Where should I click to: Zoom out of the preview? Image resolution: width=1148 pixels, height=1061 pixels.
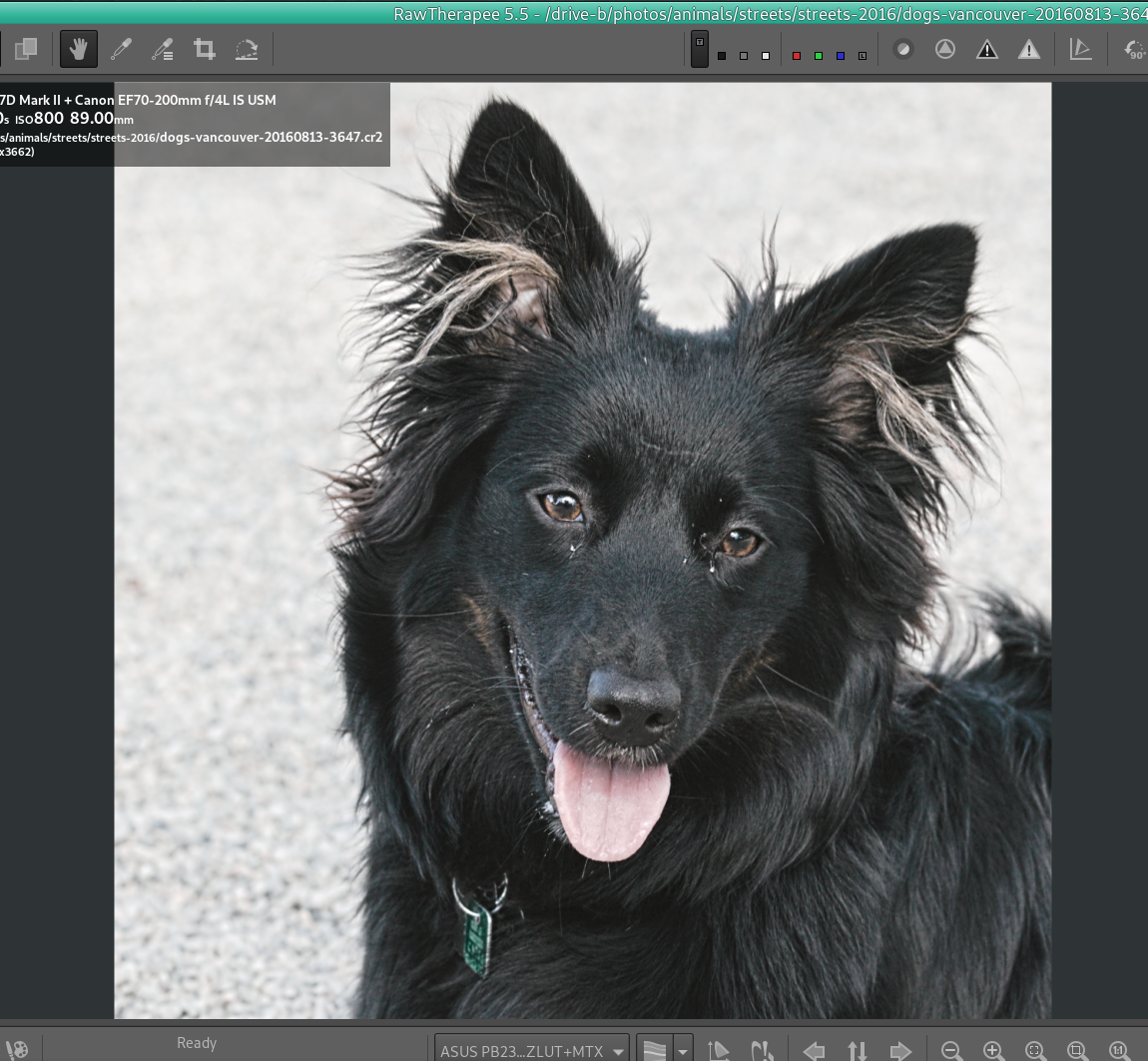[x=951, y=1050]
